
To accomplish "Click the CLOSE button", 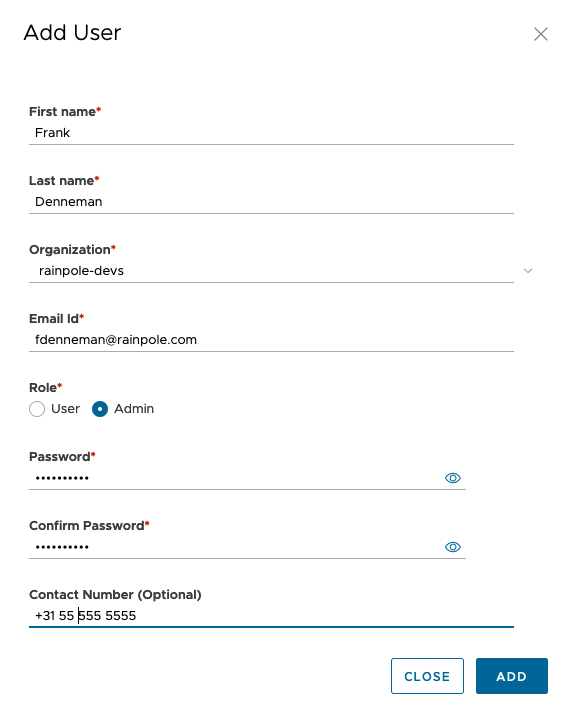I will 427,676.
